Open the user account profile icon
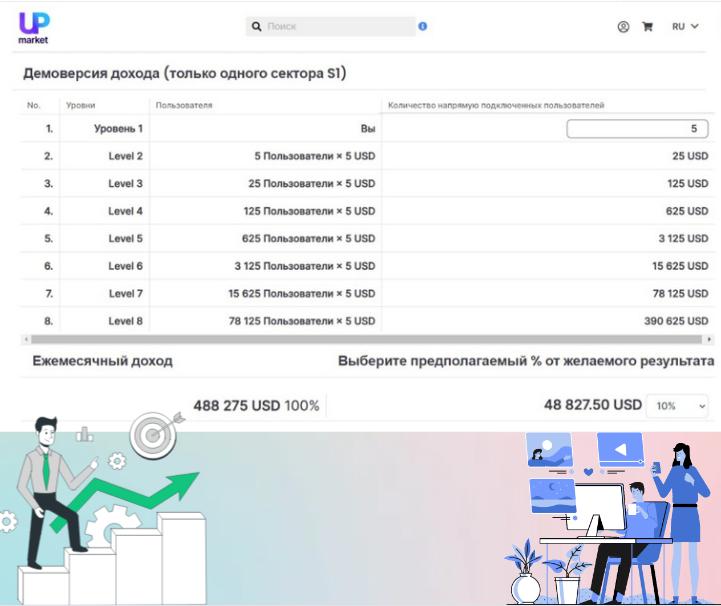Screen dimensions: 721x606 click(624, 27)
